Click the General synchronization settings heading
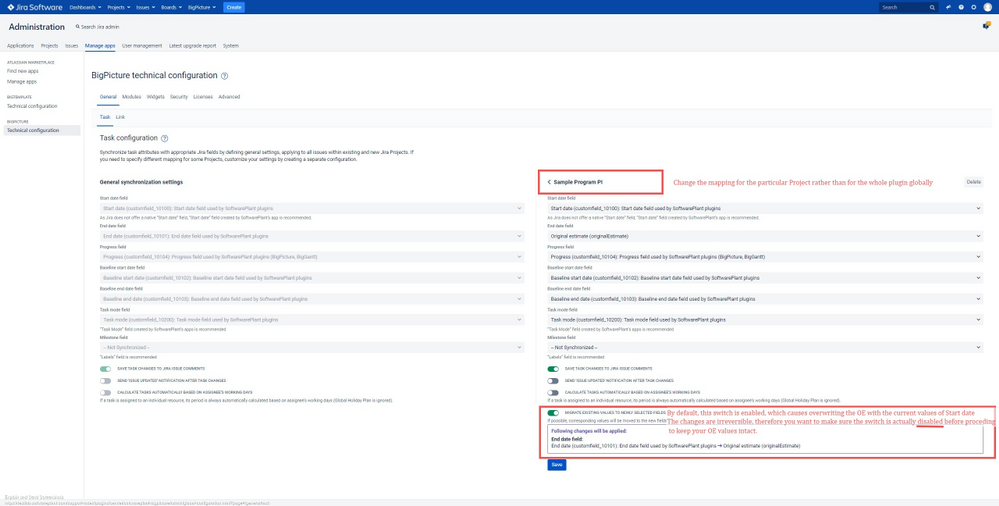999x506 pixels. [141, 182]
